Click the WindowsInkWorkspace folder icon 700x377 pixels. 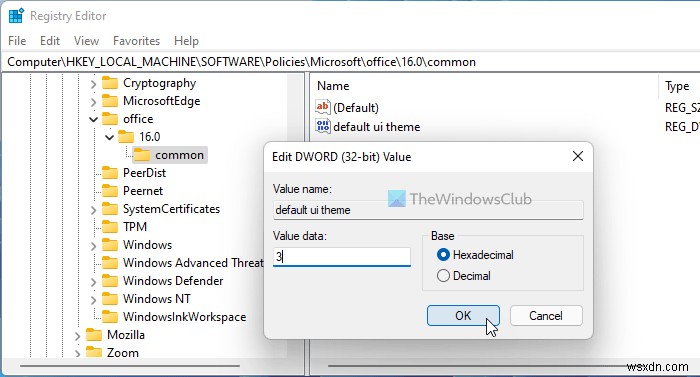(x=110, y=317)
